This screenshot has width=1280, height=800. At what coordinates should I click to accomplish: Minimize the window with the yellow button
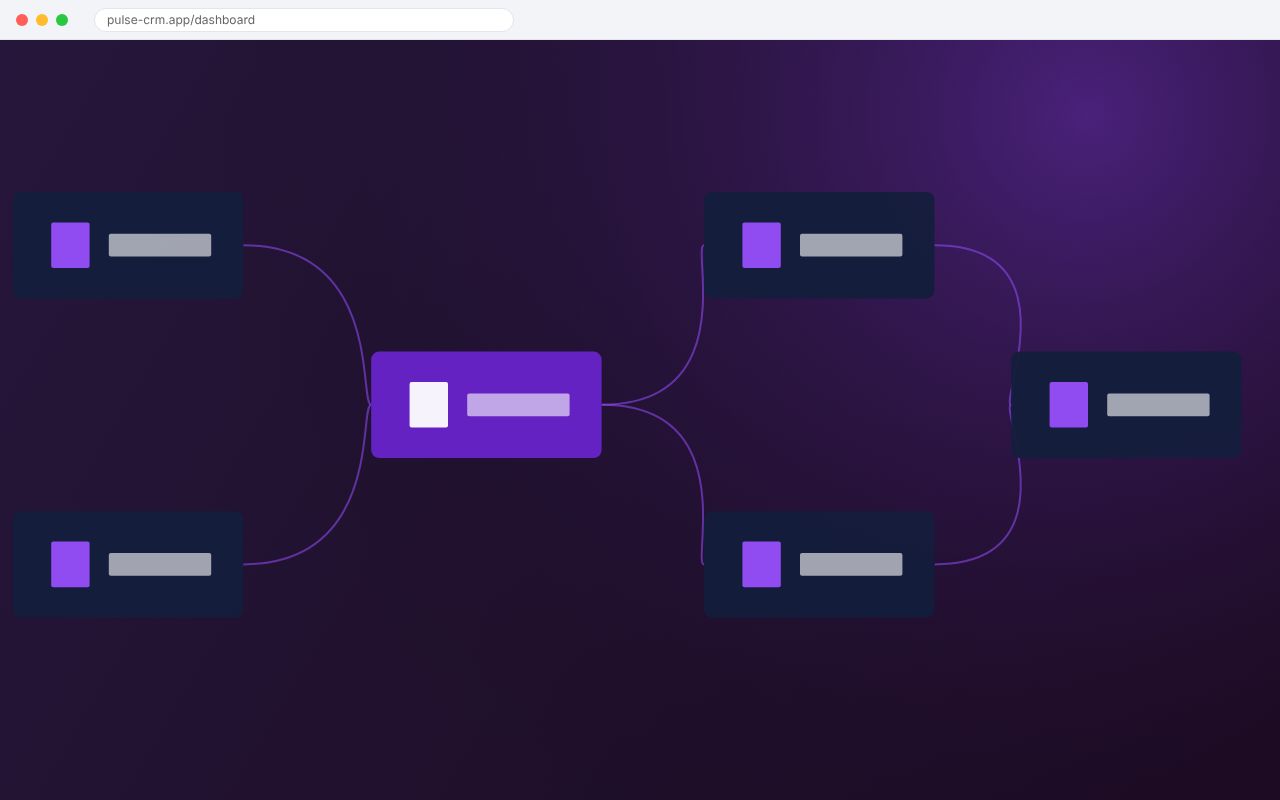tap(42, 20)
